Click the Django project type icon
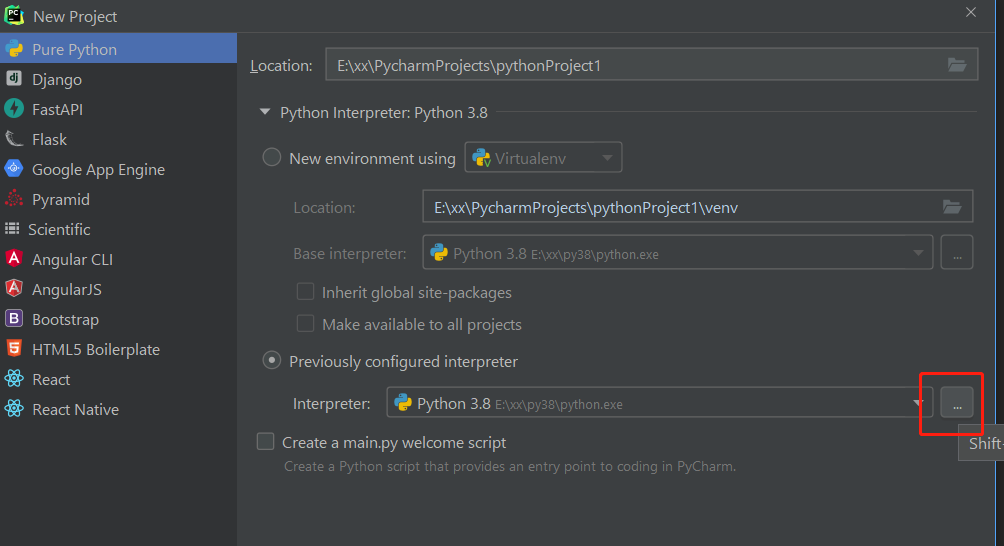 14,79
